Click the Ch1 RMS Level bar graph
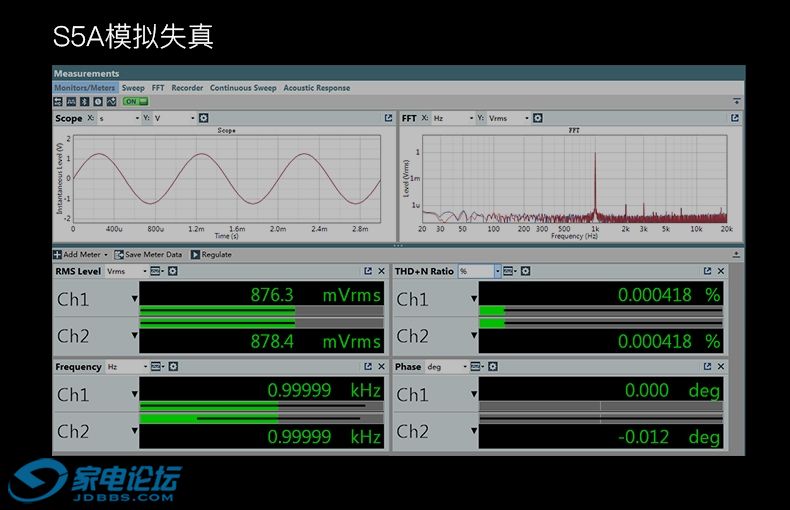This screenshot has height=510, width=790. [x=260, y=311]
